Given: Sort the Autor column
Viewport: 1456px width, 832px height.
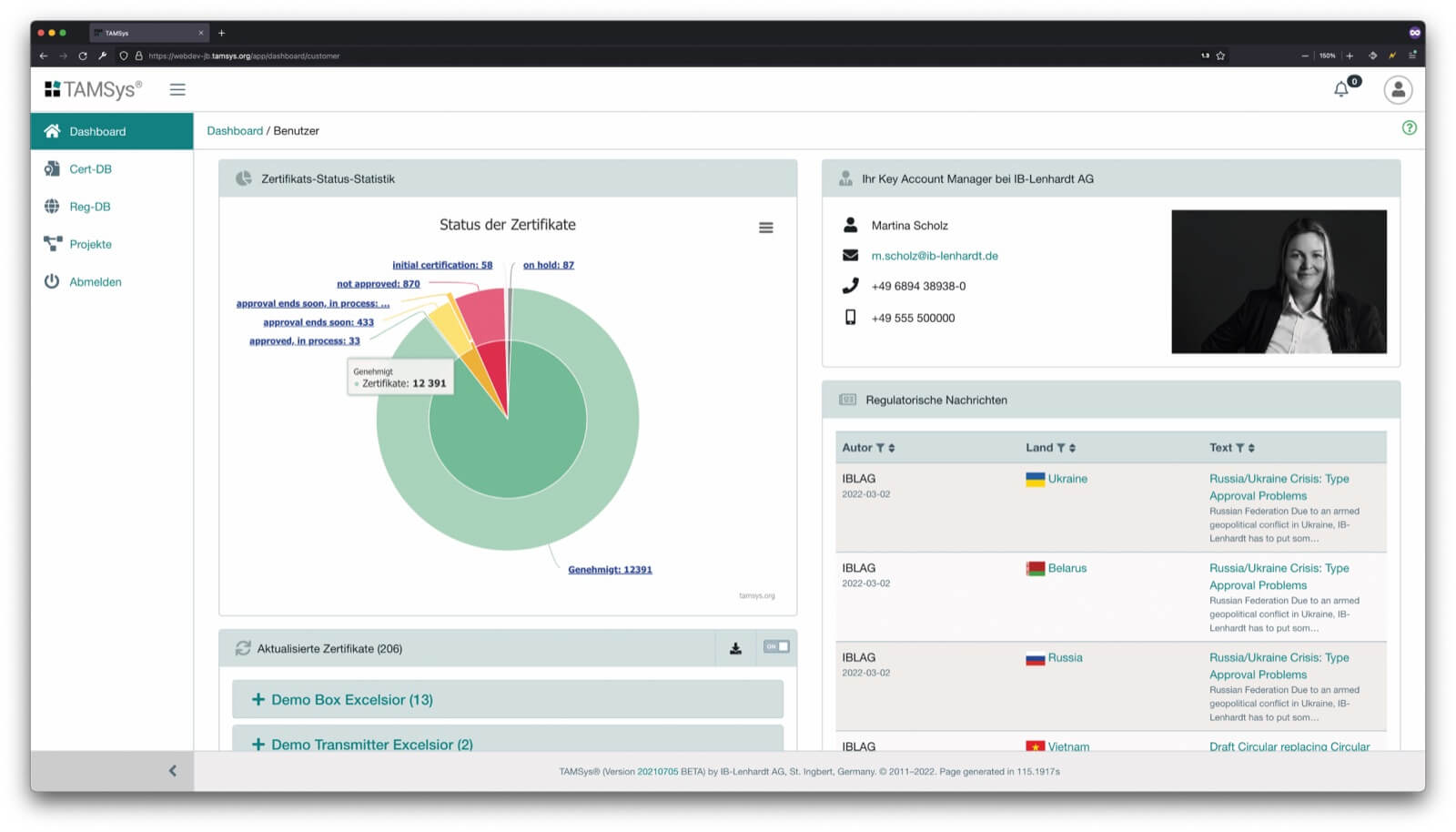Looking at the screenshot, I should pyautogui.click(x=892, y=448).
